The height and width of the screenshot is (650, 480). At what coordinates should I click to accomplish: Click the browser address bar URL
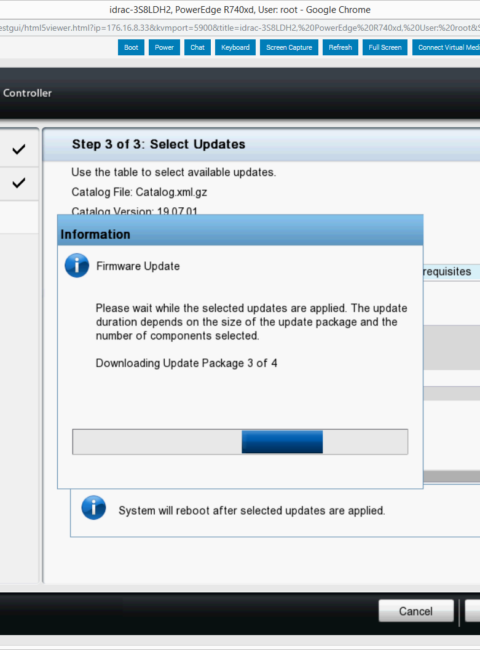point(240,28)
